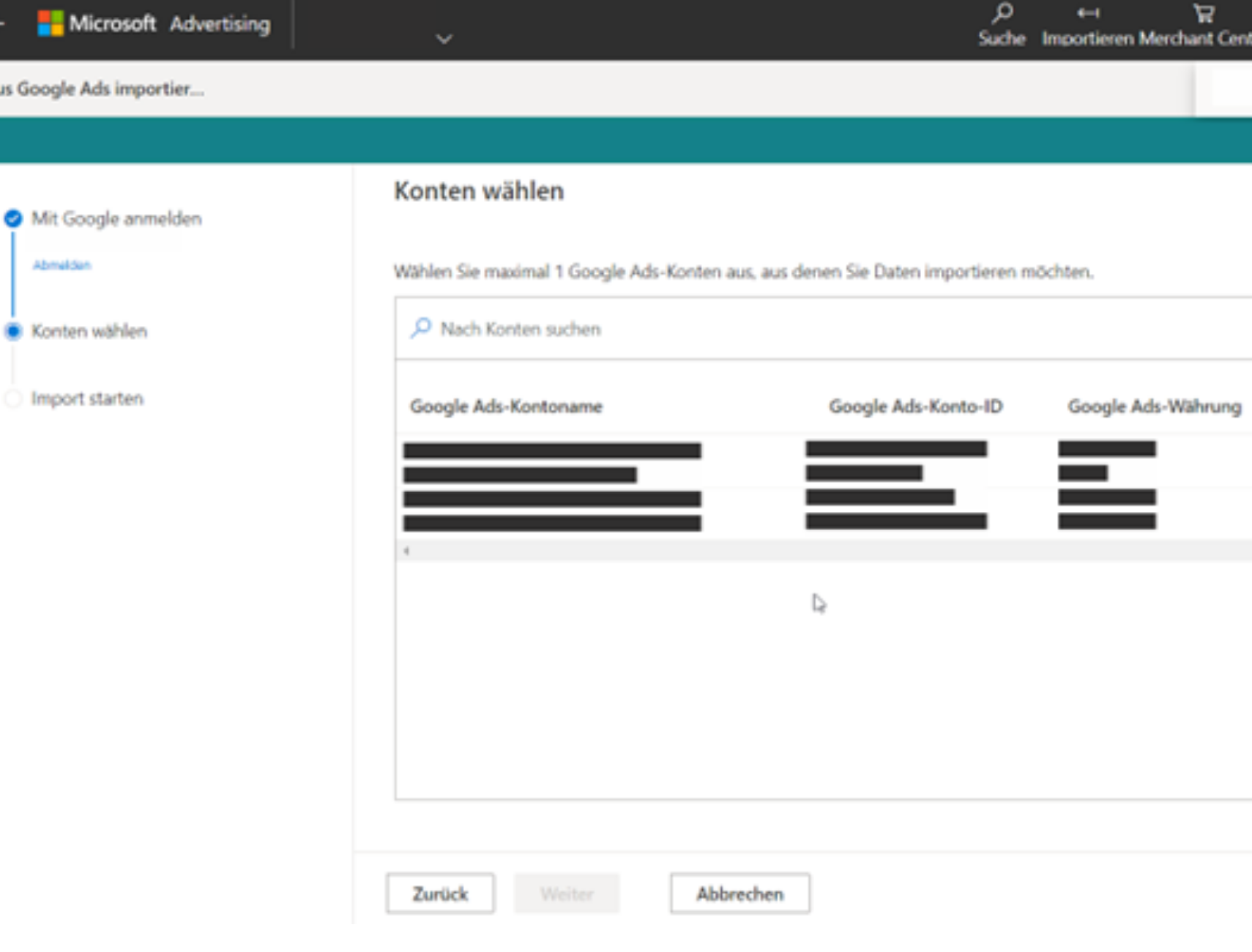Screen dimensions: 1252x952
Task: Sort by Google Ads-Kontoname column
Action: pyautogui.click(x=506, y=406)
